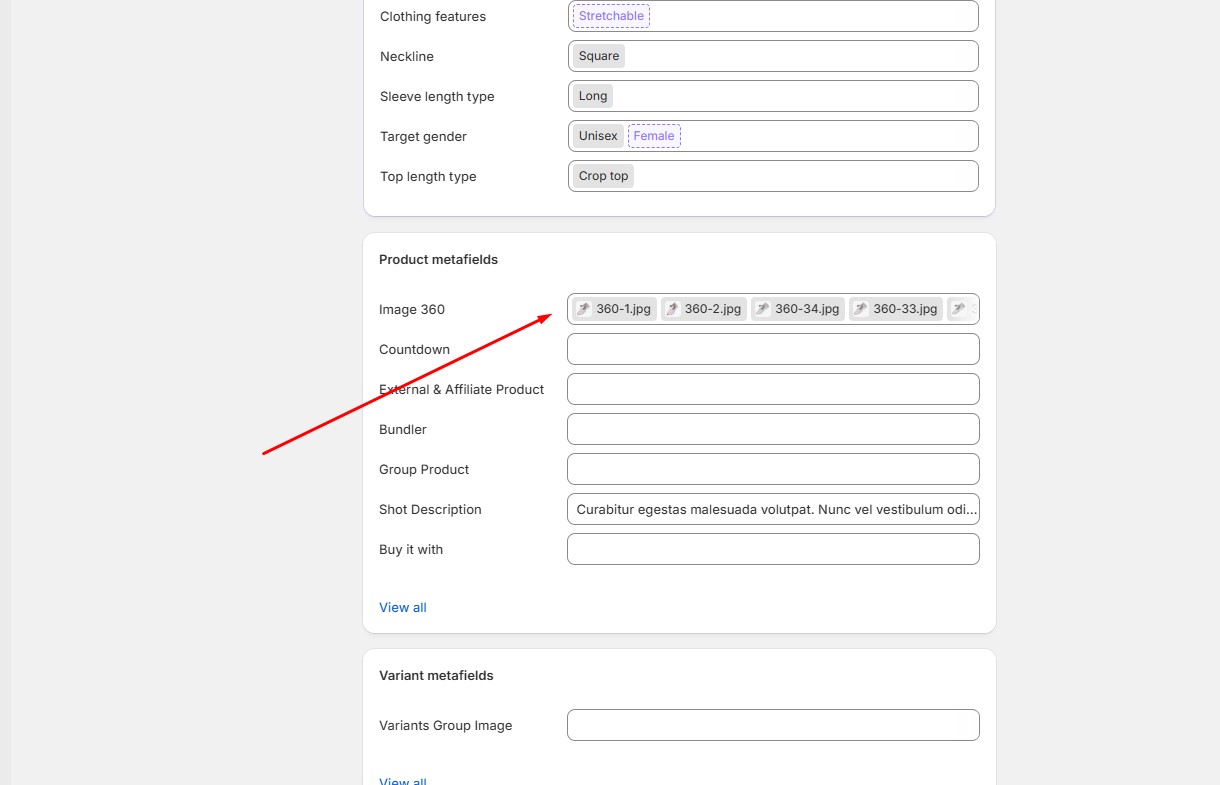Screen dimensions: 1220x785
Task: Open View all under Product metafields
Action: click(402, 607)
